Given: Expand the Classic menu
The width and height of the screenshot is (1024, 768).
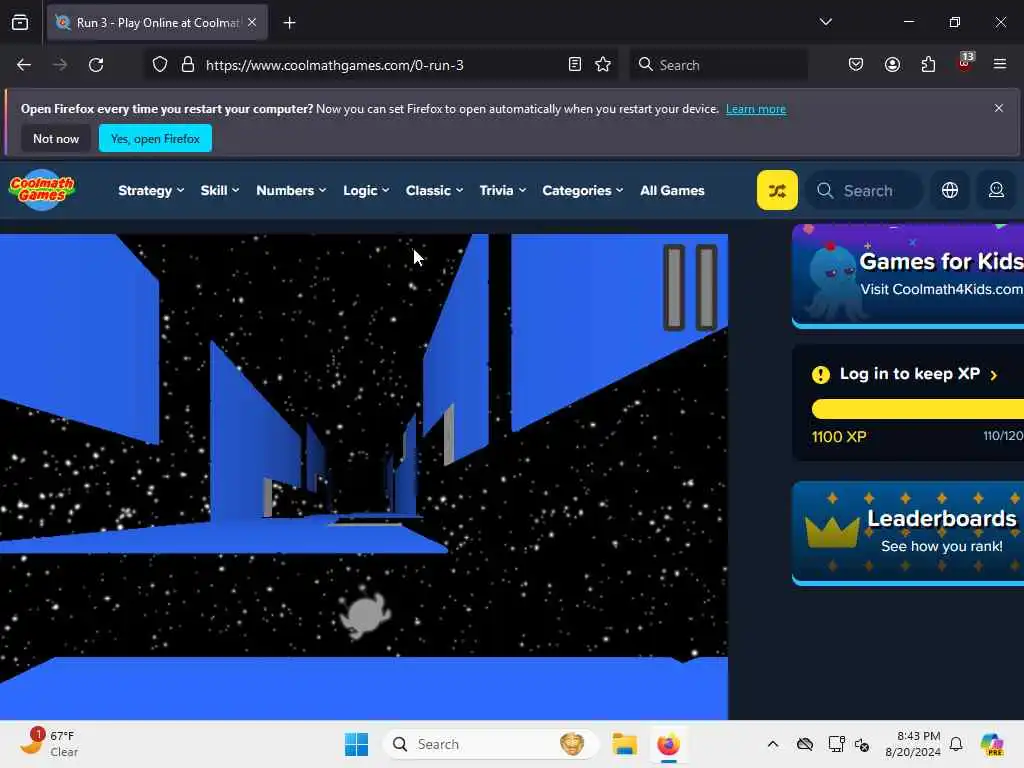Looking at the screenshot, I should point(434,191).
